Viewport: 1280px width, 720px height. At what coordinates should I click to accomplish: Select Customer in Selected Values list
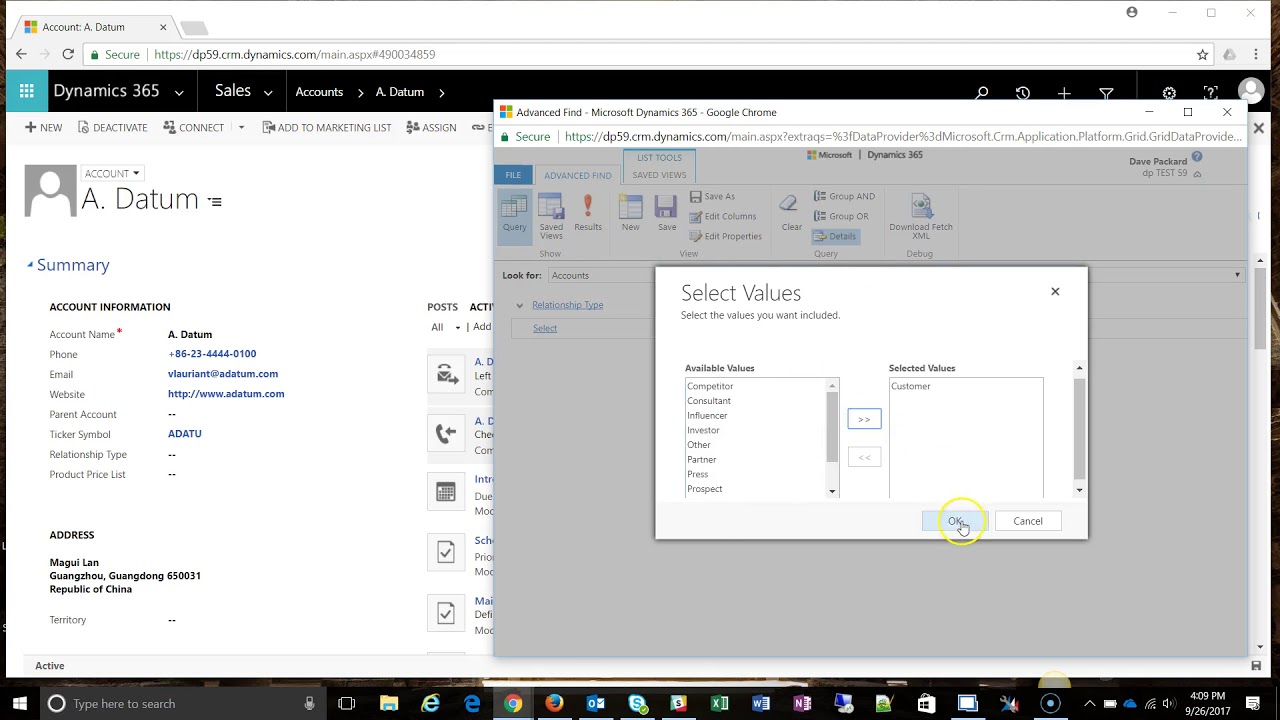pyautogui.click(x=910, y=386)
